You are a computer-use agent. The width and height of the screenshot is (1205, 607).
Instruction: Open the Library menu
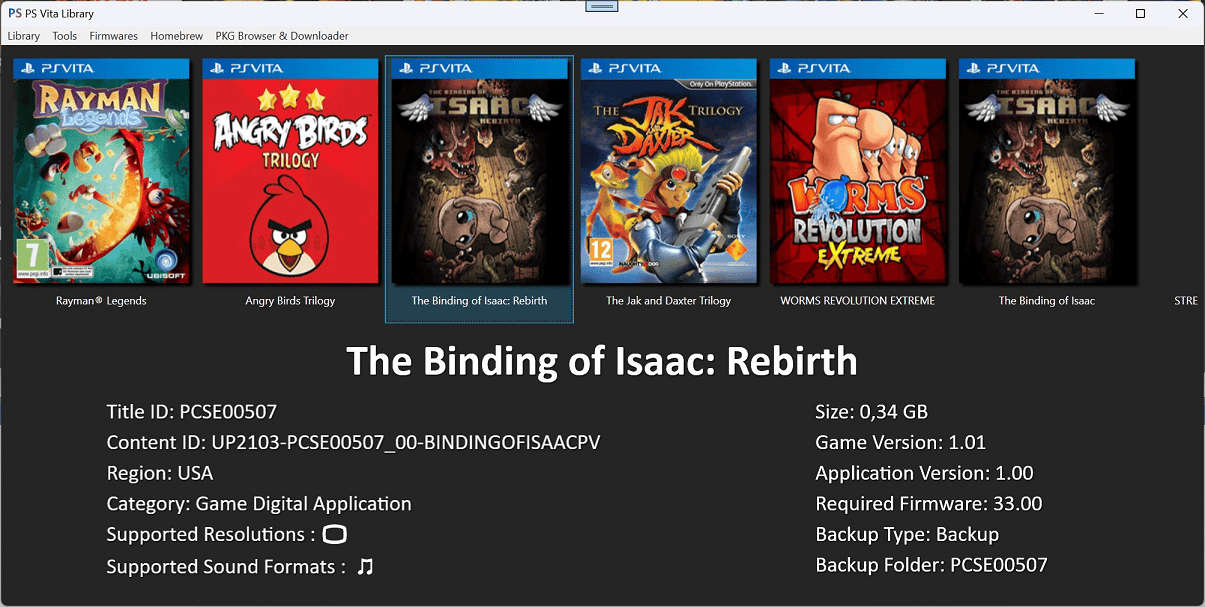[x=24, y=36]
